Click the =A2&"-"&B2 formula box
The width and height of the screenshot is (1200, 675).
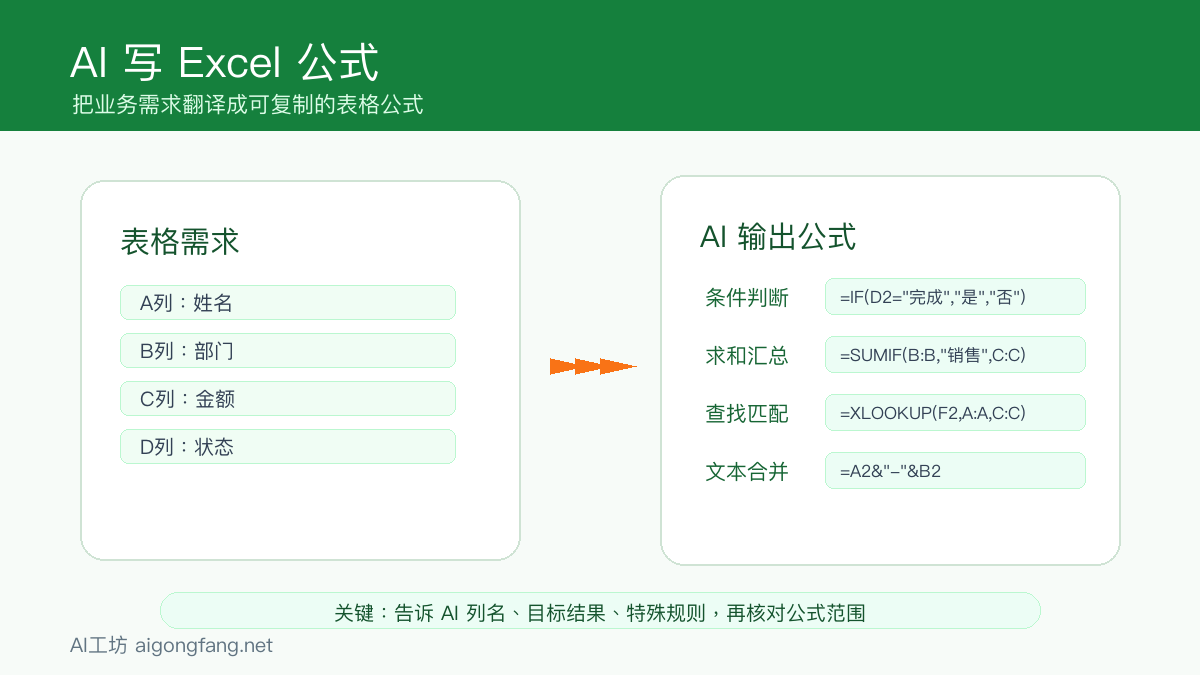point(955,471)
